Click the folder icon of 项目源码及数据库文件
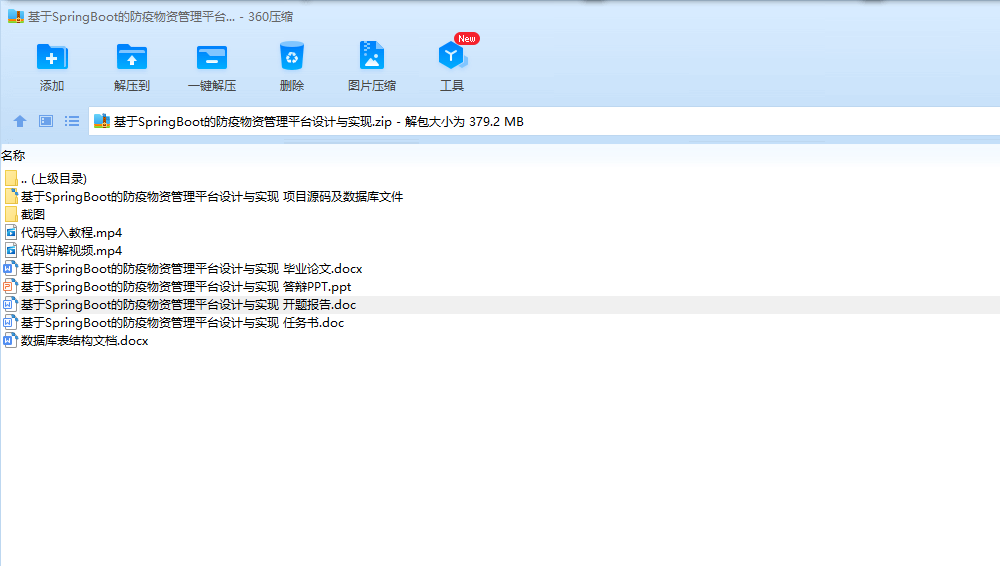 tap(11, 197)
